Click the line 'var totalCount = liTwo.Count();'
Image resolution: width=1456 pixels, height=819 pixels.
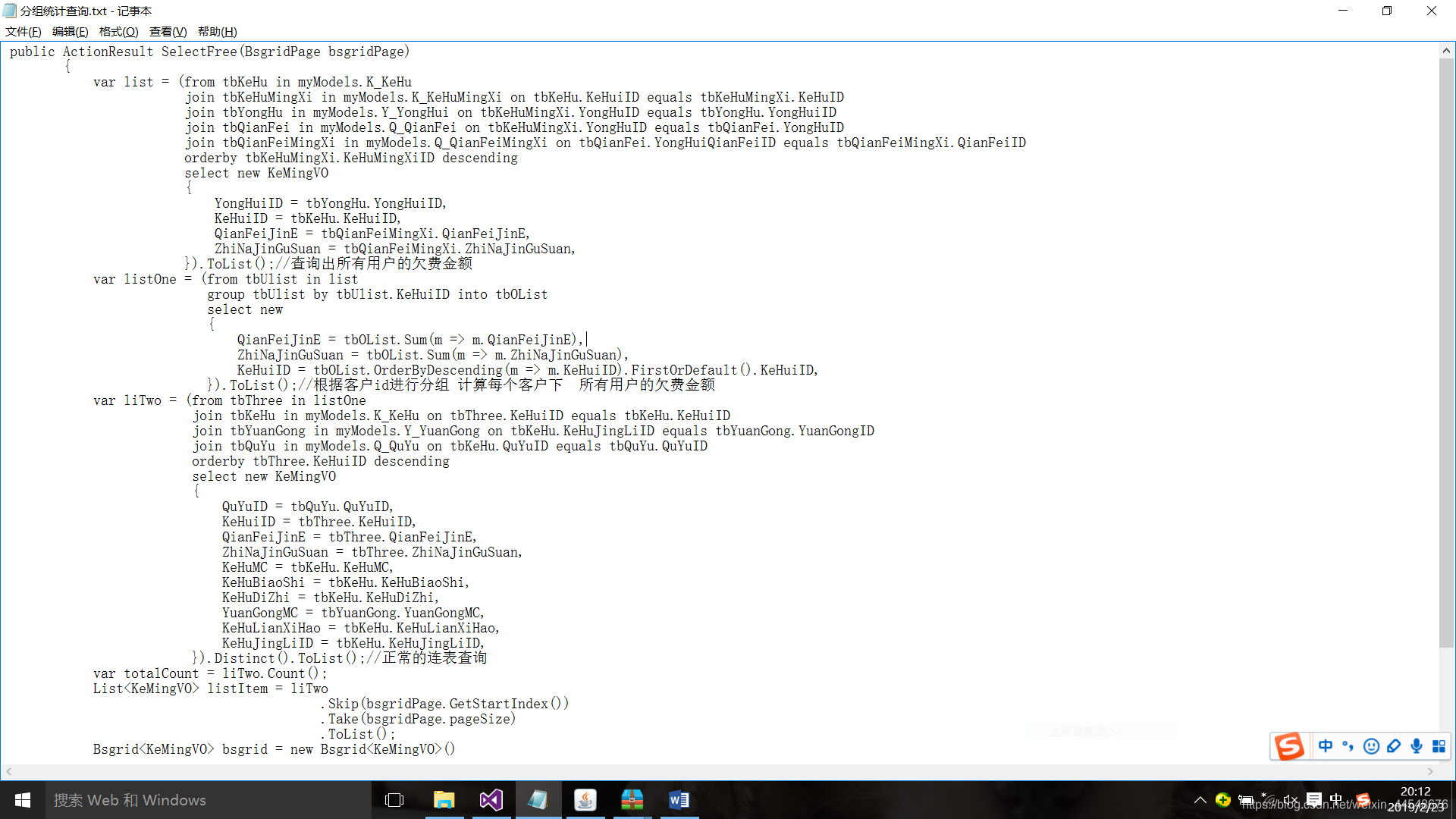211,673
